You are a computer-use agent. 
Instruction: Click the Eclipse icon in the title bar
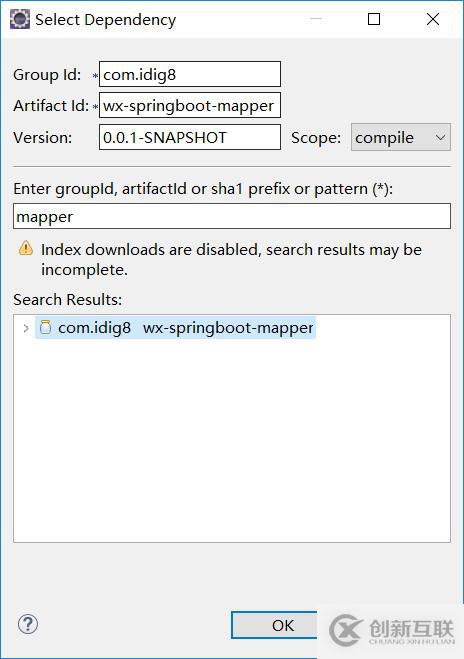[x=19, y=19]
